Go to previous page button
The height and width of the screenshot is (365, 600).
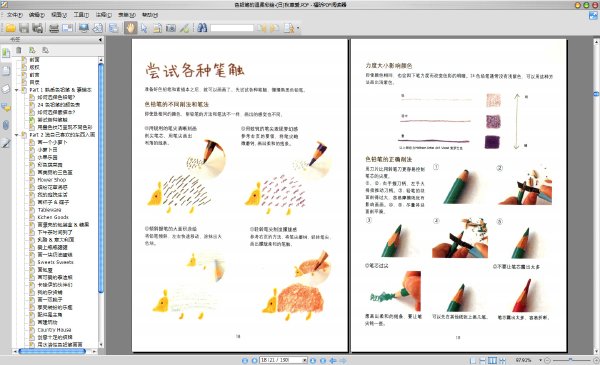pyautogui.click(x=254, y=360)
